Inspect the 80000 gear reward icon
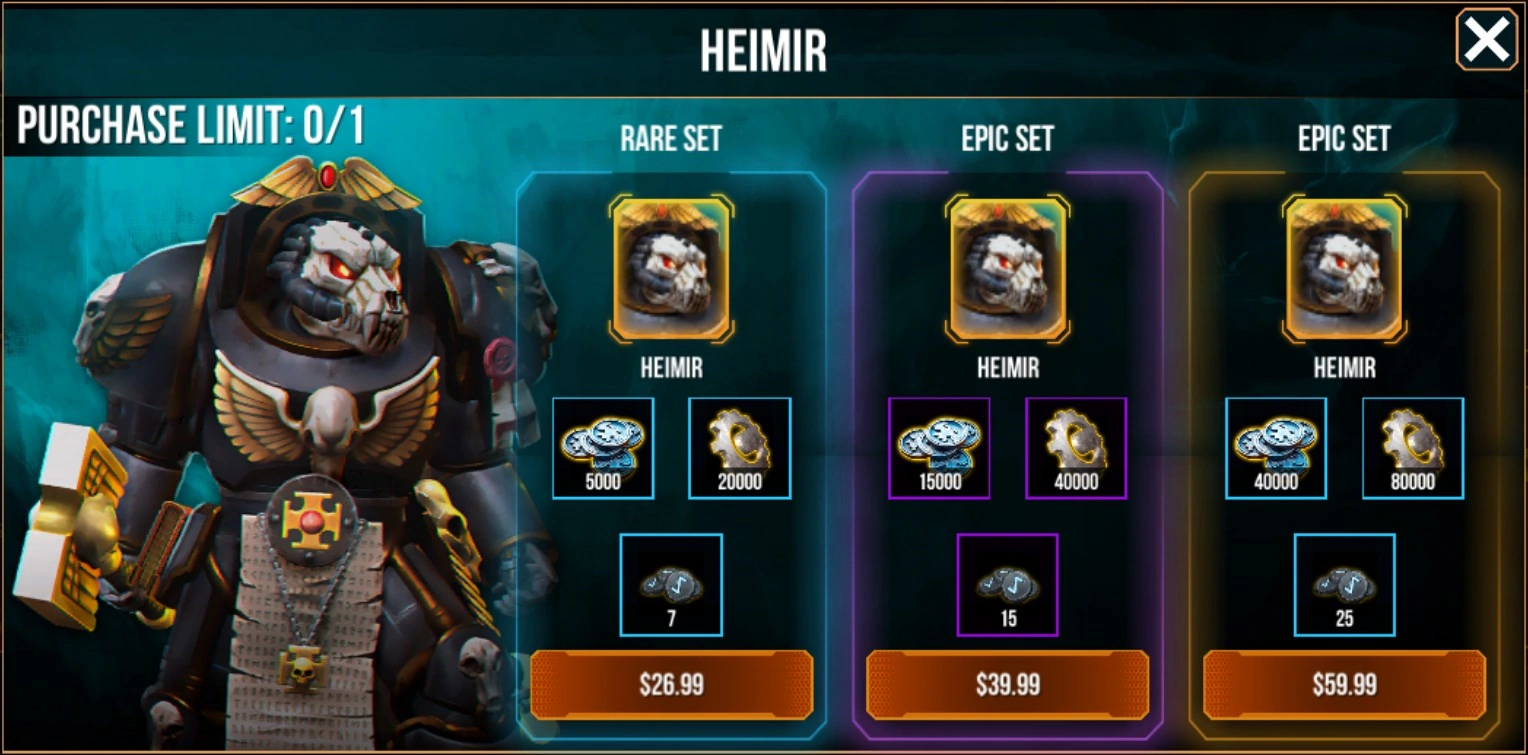This screenshot has width=1528, height=755. point(1413,448)
